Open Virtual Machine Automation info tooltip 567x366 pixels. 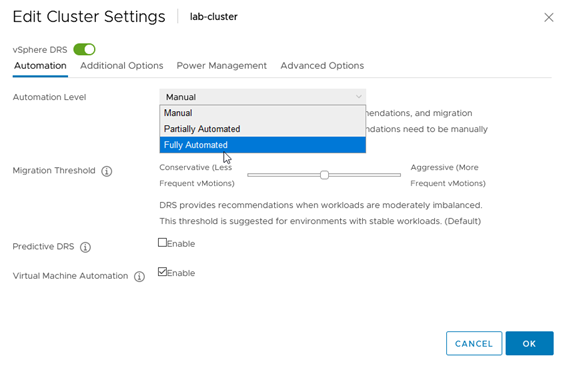[x=139, y=277]
